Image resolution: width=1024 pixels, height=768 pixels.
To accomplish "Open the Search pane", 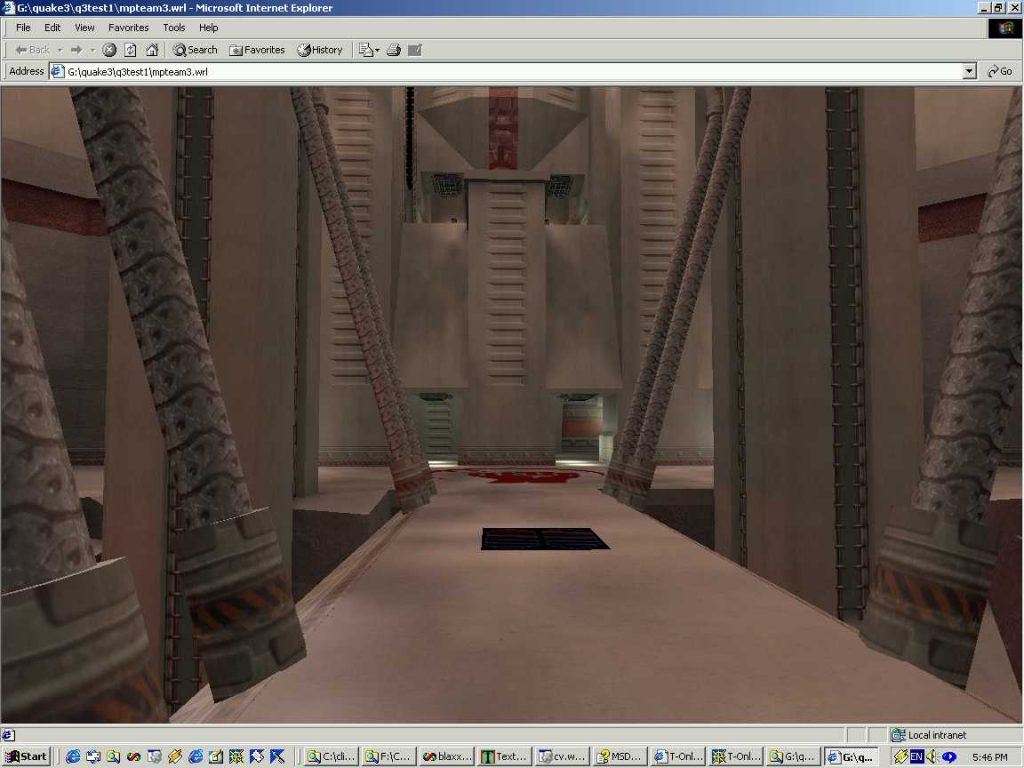I will pos(195,50).
